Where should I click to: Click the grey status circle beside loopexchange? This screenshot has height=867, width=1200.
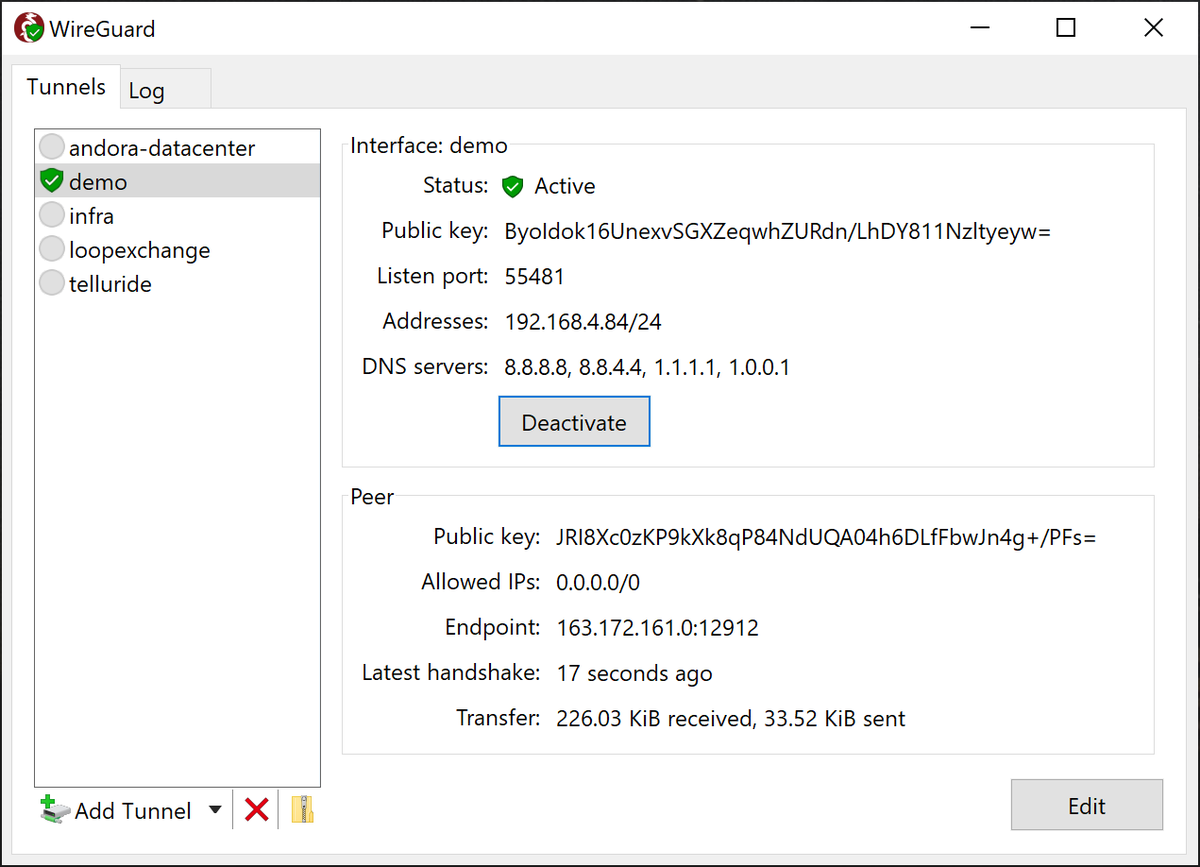52,250
